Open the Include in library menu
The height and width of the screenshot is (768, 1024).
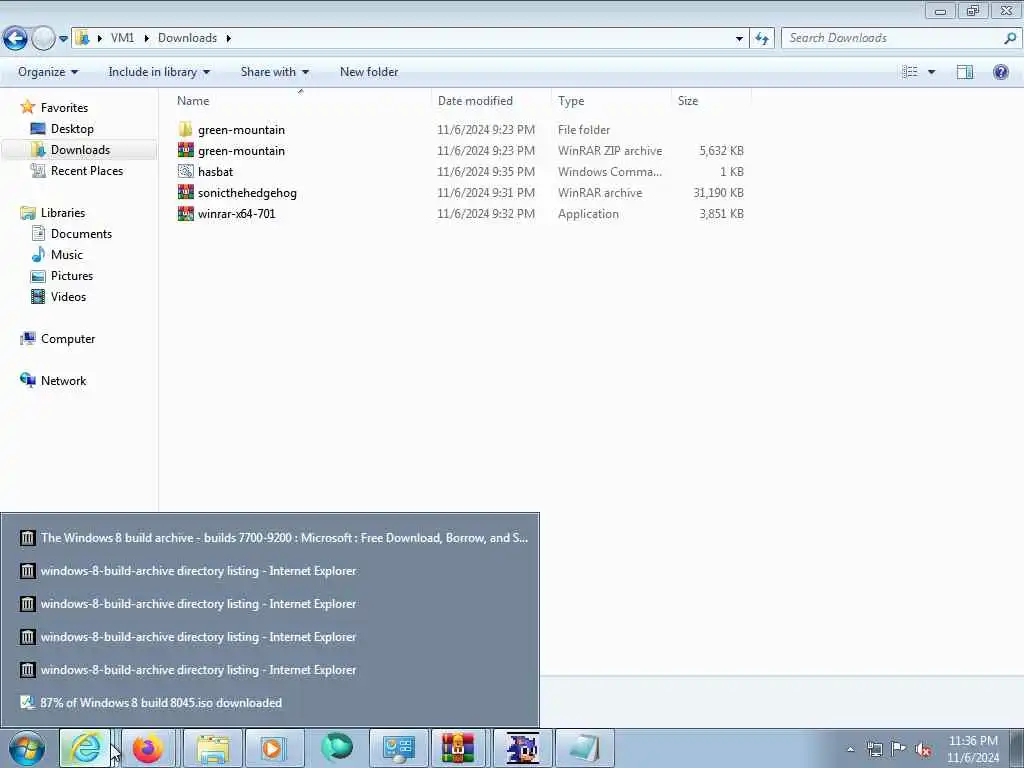(159, 72)
